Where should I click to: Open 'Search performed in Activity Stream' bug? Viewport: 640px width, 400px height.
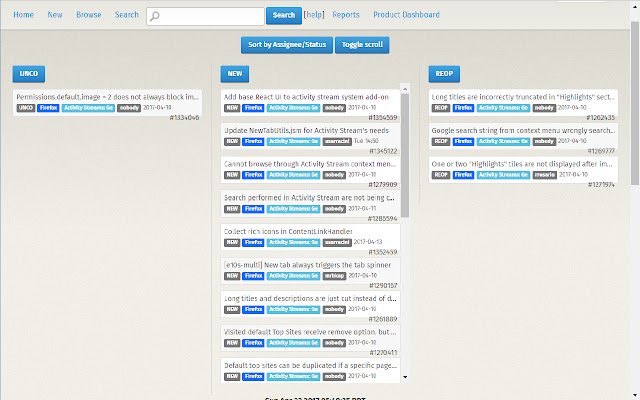point(309,198)
